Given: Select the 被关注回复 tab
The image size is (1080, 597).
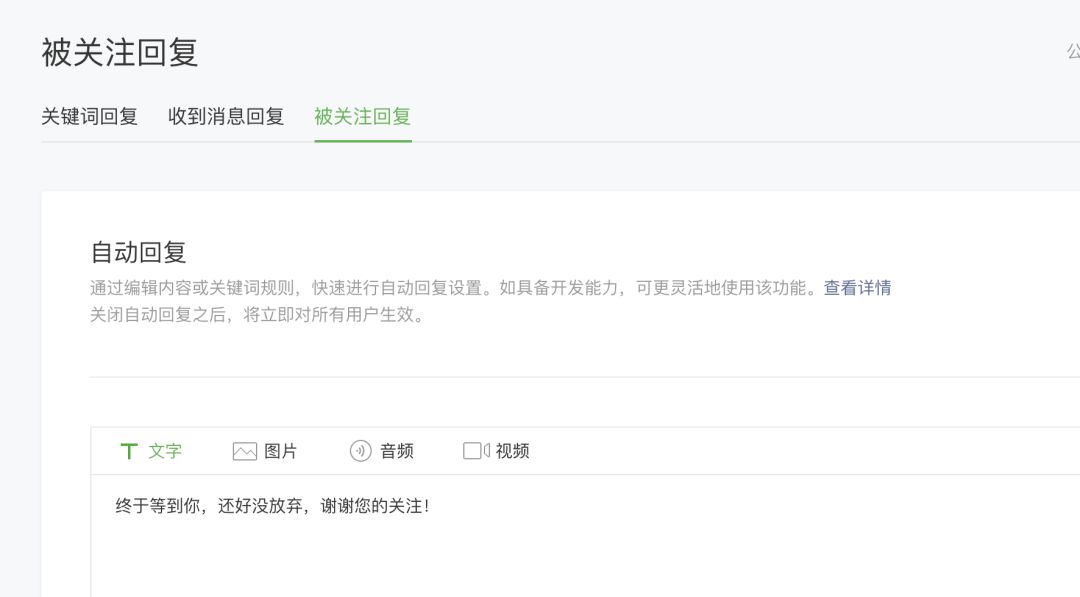Looking at the screenshot, I should 363,116.
